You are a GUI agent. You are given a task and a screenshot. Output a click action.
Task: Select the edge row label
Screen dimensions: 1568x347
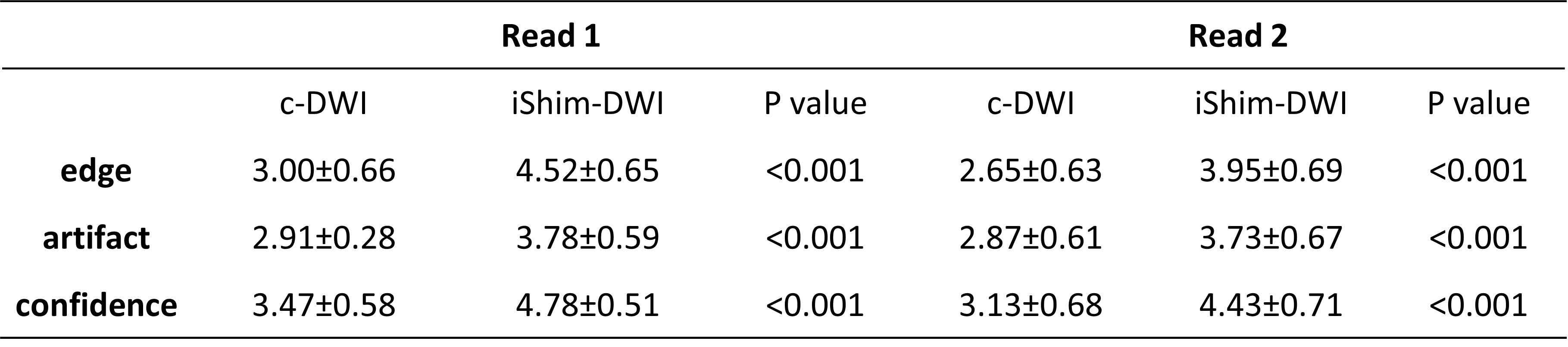tap(96, 171)
